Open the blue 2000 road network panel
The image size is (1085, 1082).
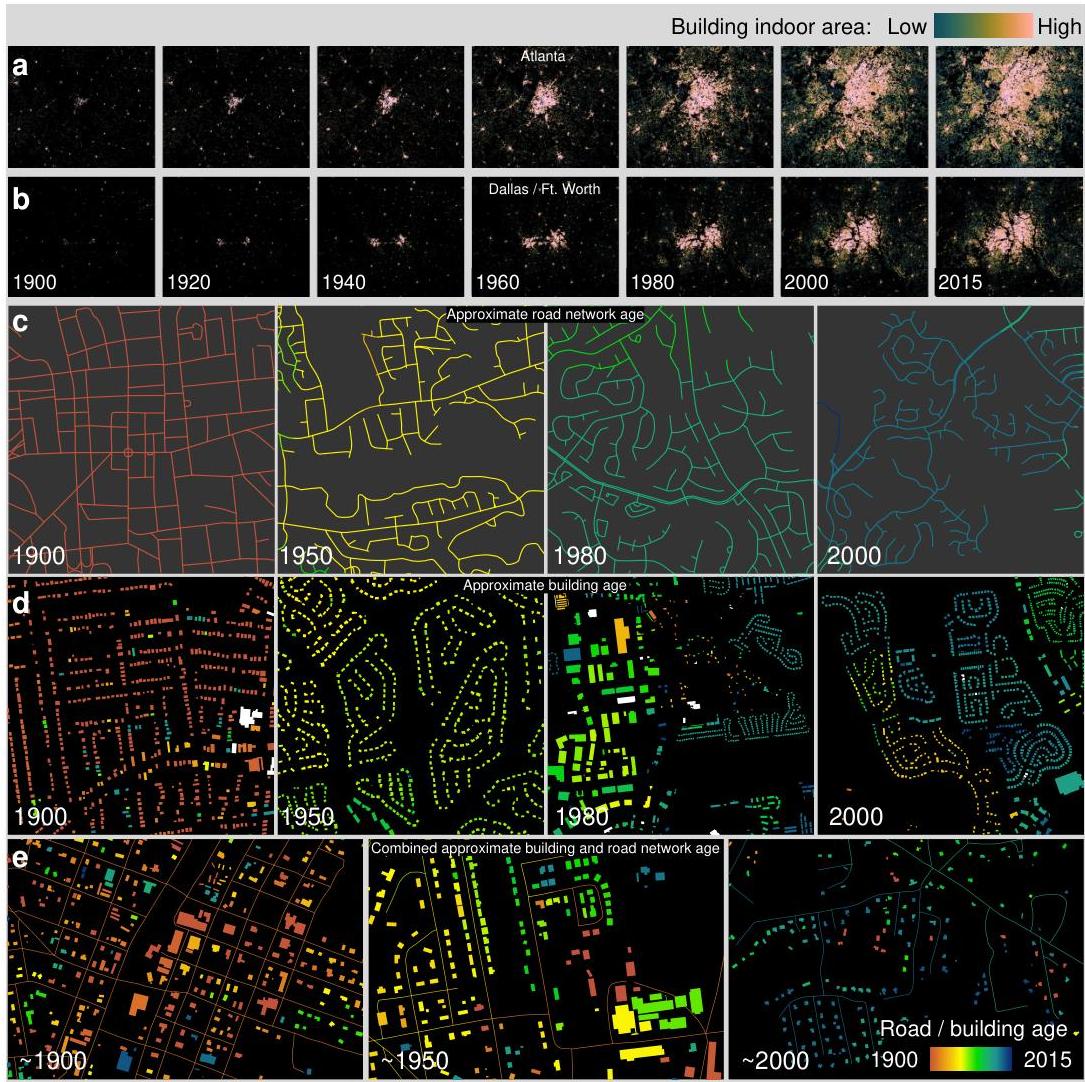coord(950,439)
